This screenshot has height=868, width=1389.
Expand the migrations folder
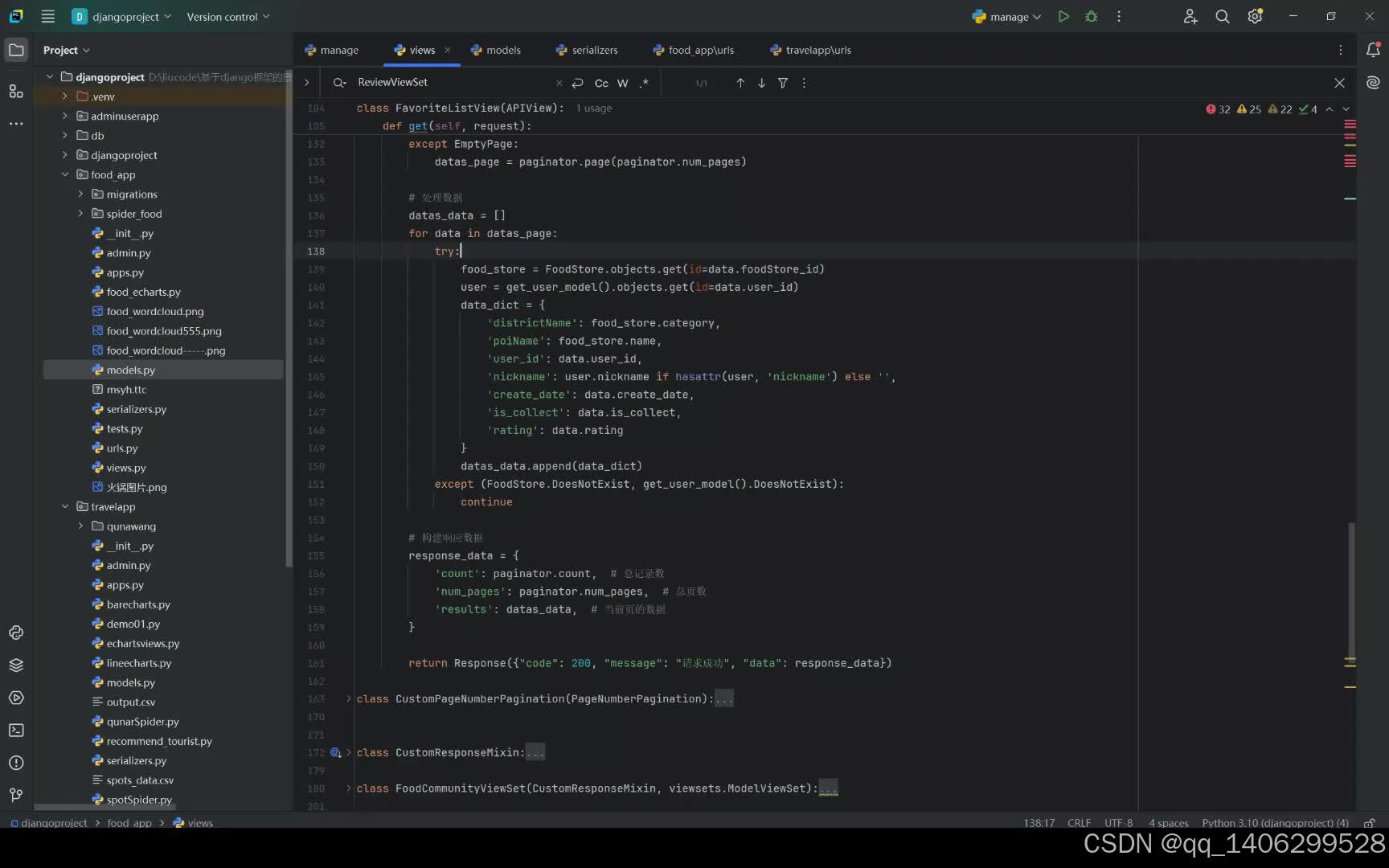[80, 194]
